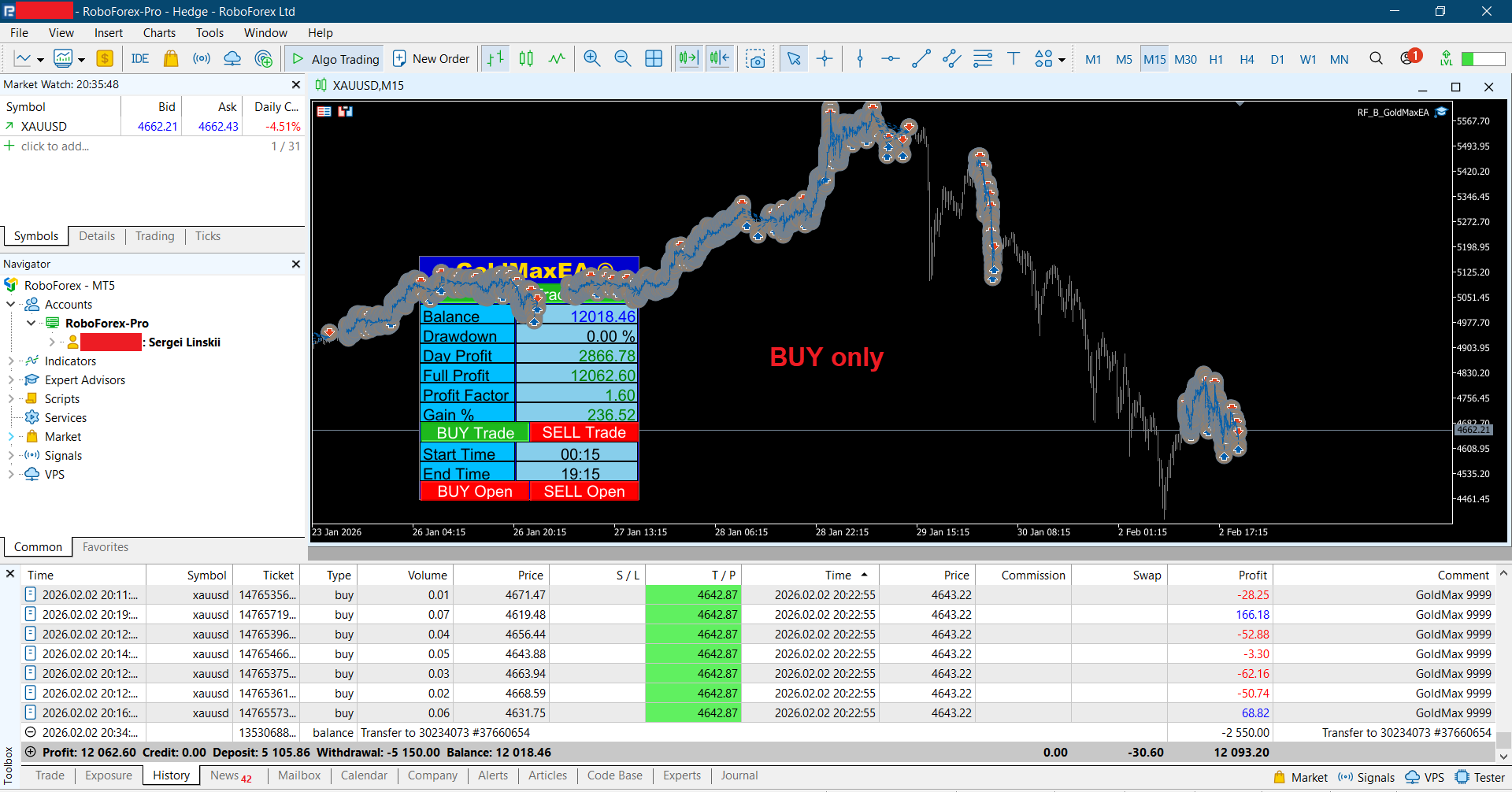Viewport: 1512px width, 792px height.
Task: Expand the Indicators tree node
Action: (11, 361)
